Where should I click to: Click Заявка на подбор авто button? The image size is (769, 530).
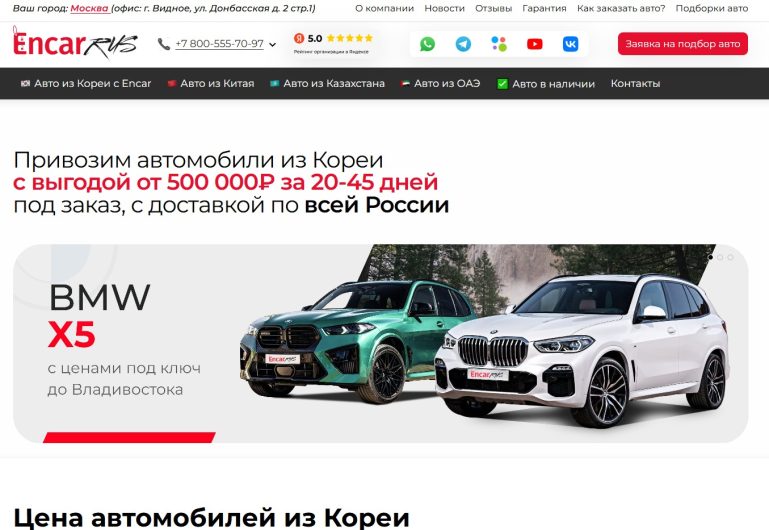(x=683, y=44)
